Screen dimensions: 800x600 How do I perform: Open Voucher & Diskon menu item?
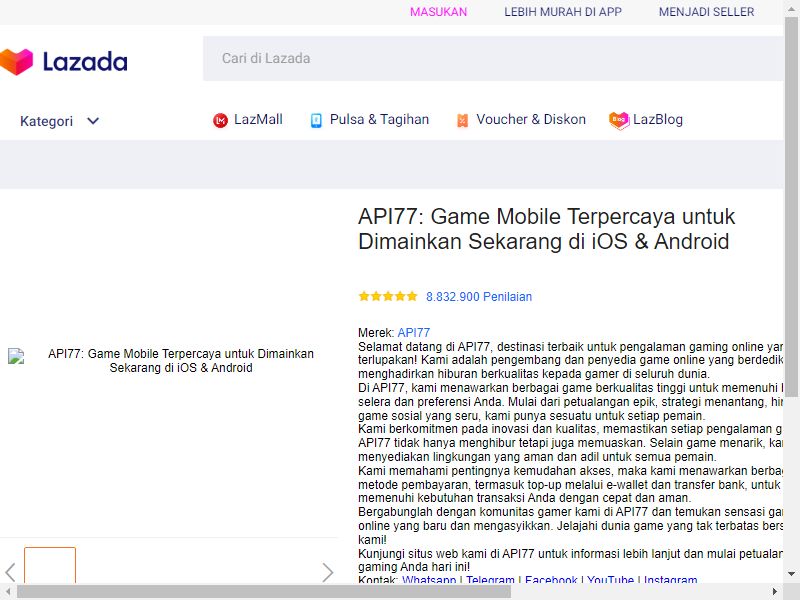click(531, 119)
